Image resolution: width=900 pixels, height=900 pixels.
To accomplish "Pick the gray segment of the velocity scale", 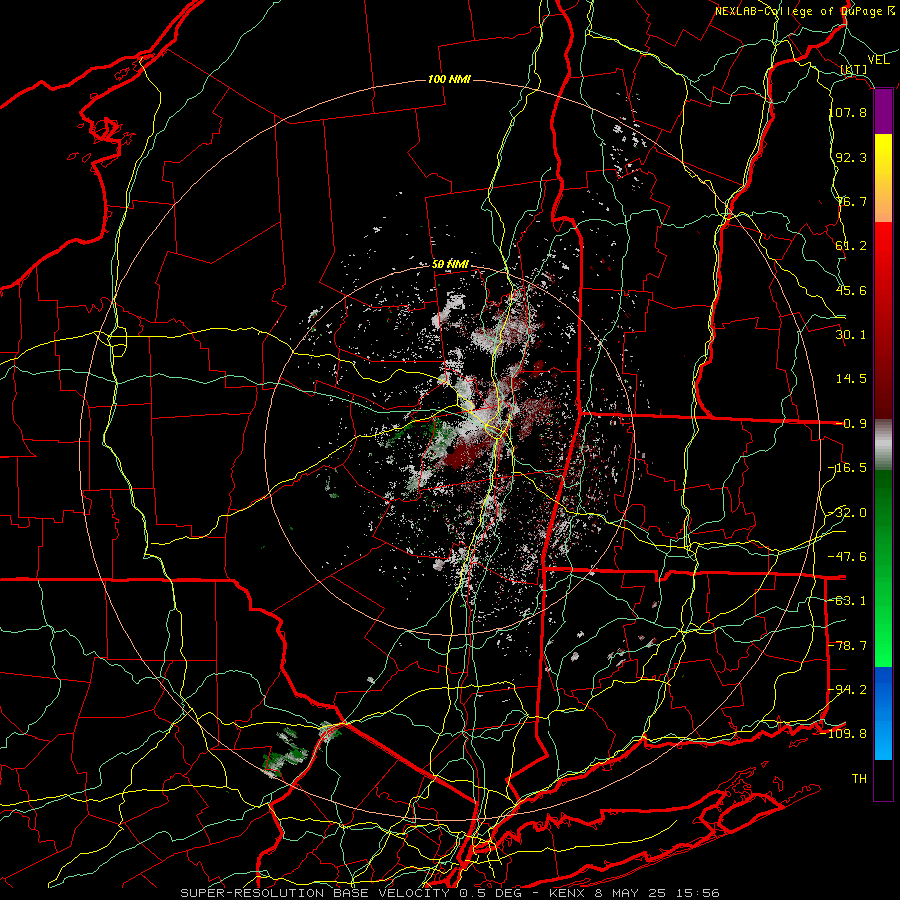I will 883,445.
